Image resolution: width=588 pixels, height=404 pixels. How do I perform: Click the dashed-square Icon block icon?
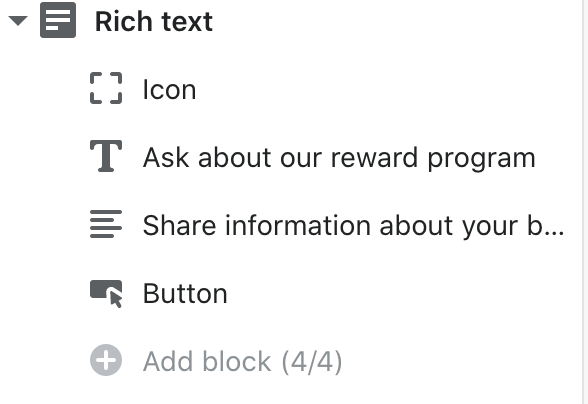coord(106,88)
